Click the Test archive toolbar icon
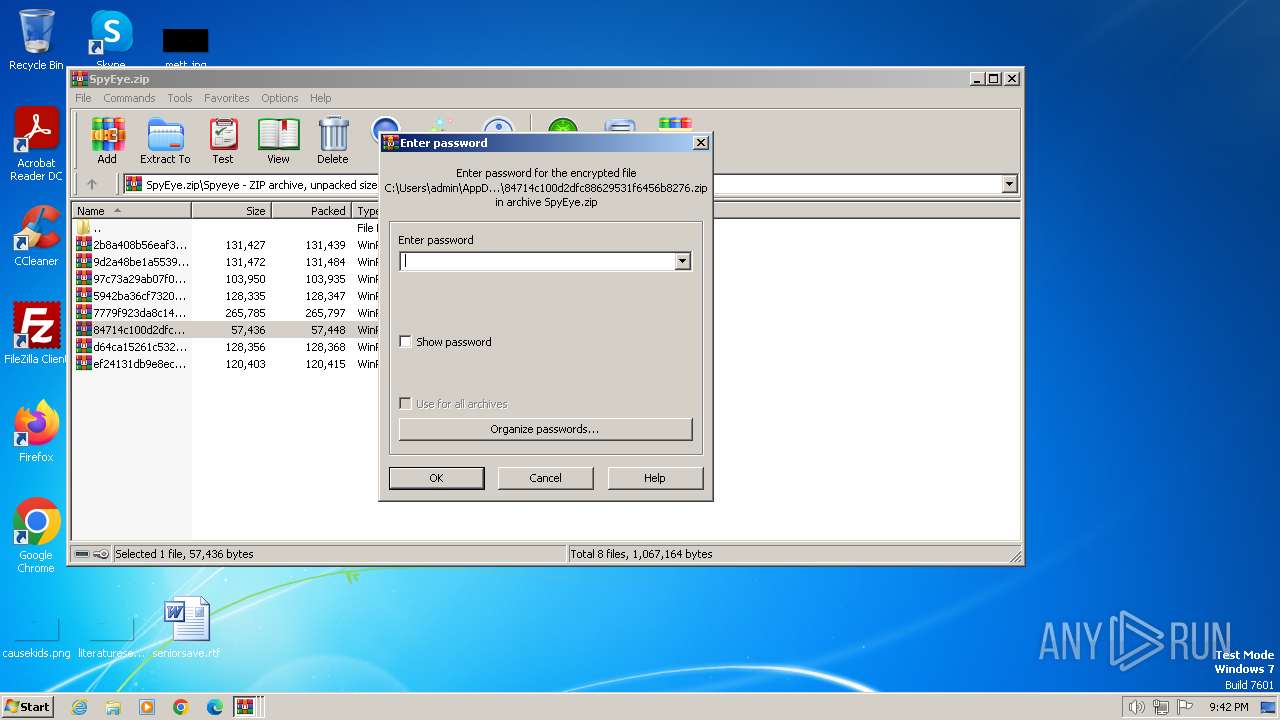The height and width of the screenshot is (720, 1280). [223, 140]
